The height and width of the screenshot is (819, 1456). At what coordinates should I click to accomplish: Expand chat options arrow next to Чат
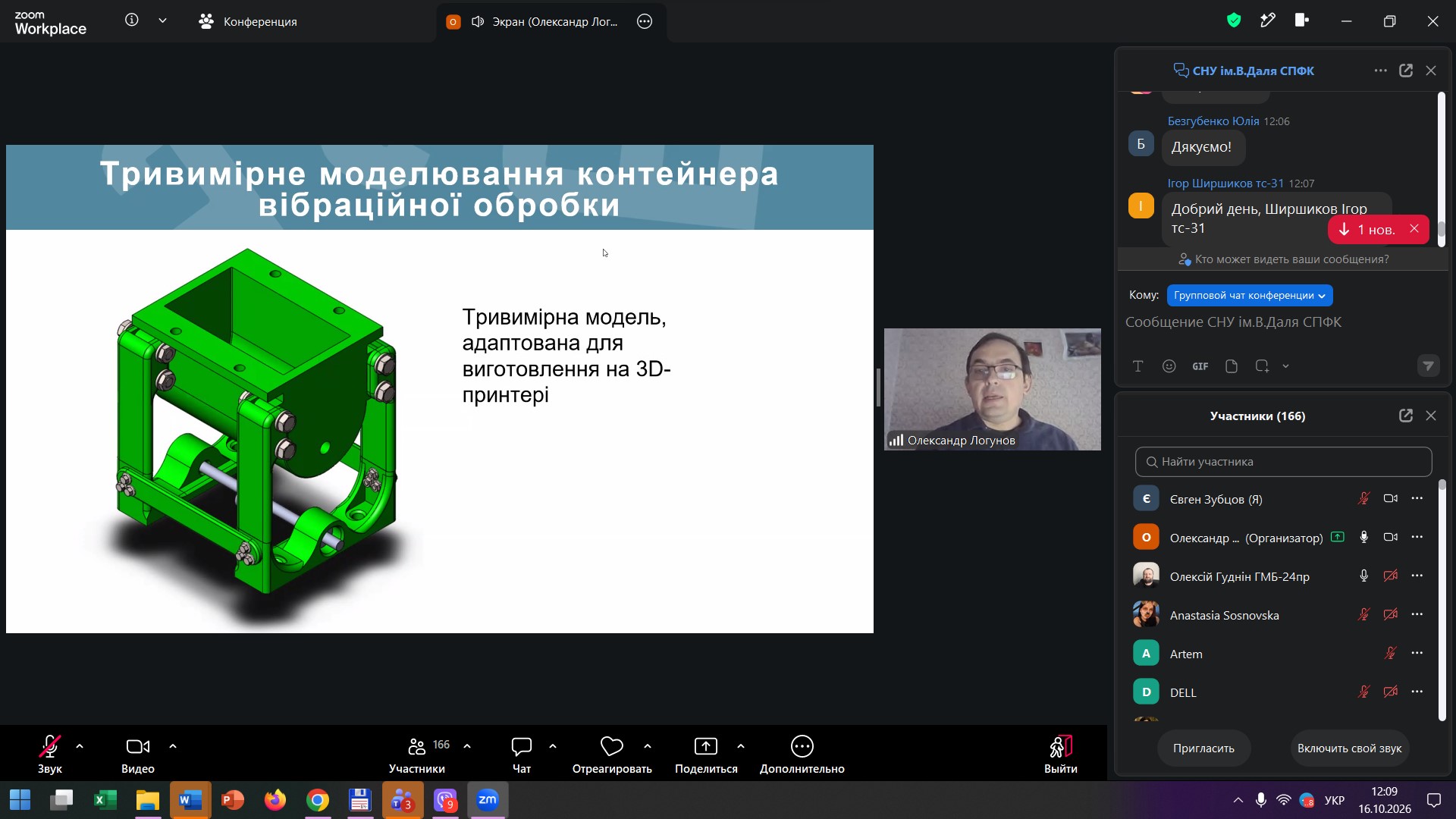[553, 746]
